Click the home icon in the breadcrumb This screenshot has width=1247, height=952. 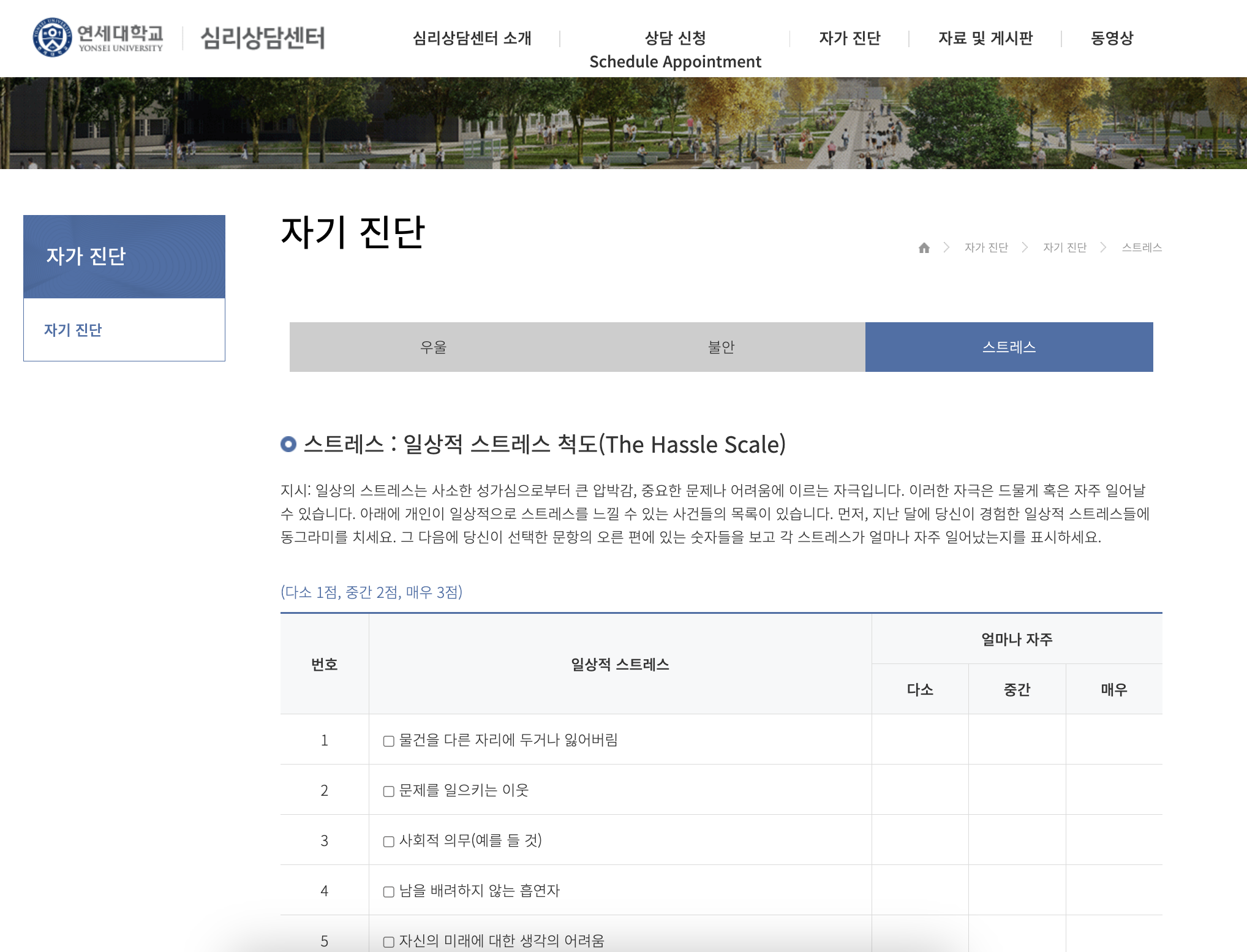pyautogui.click(x=925, y=247)
